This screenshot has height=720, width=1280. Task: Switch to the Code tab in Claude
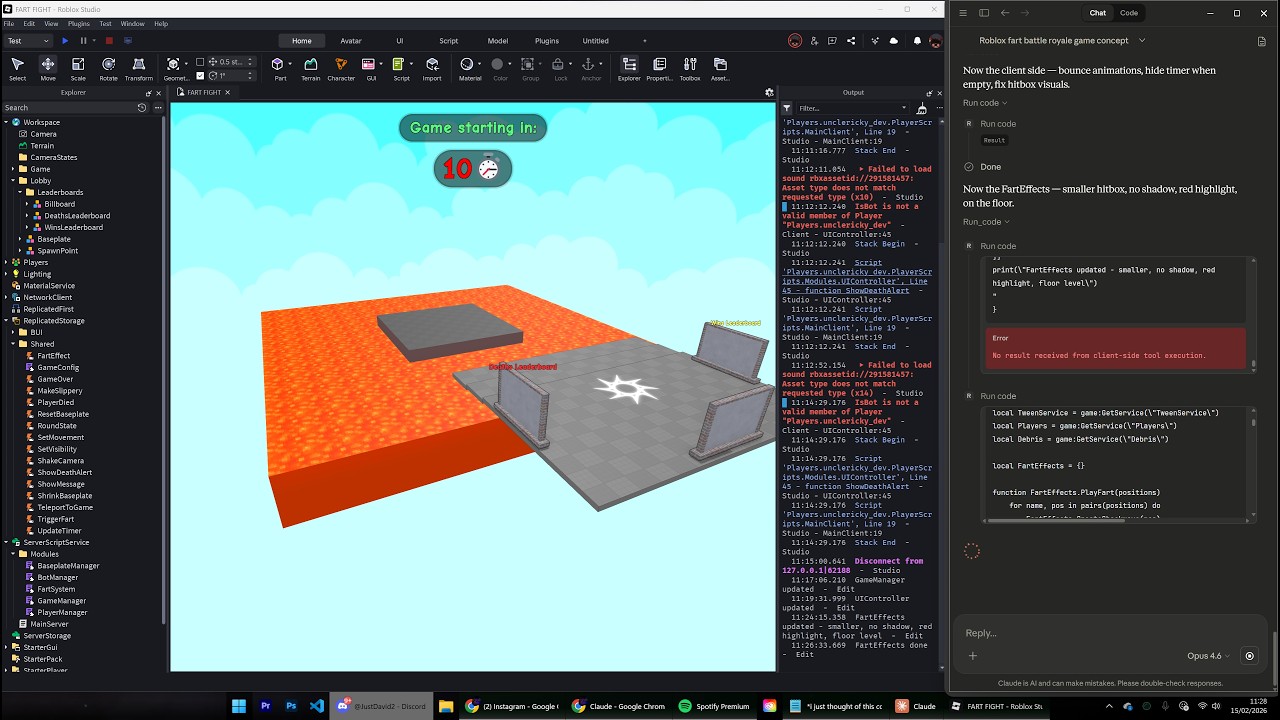1129,13
